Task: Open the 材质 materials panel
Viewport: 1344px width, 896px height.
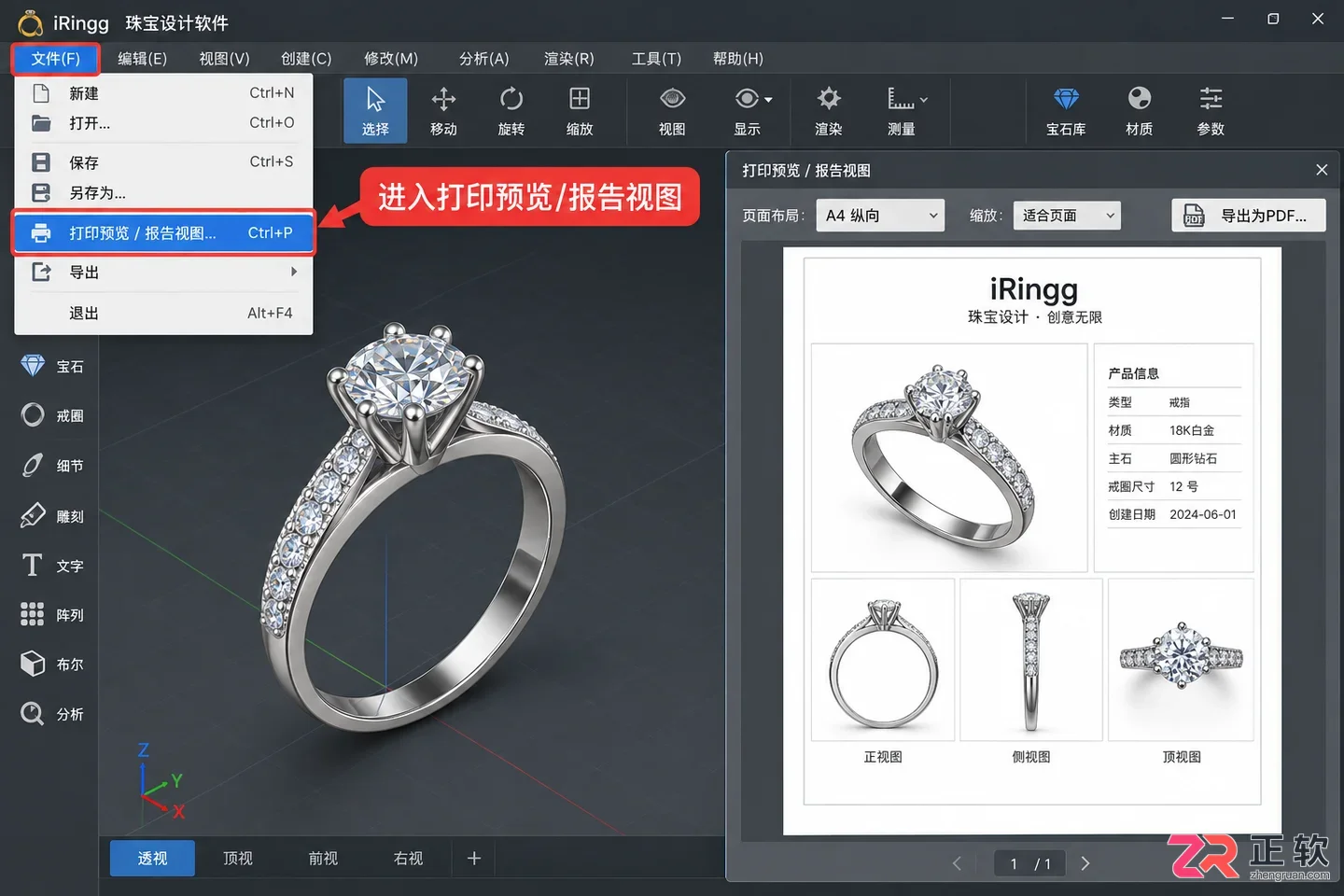Action: tap(1139, 110)
